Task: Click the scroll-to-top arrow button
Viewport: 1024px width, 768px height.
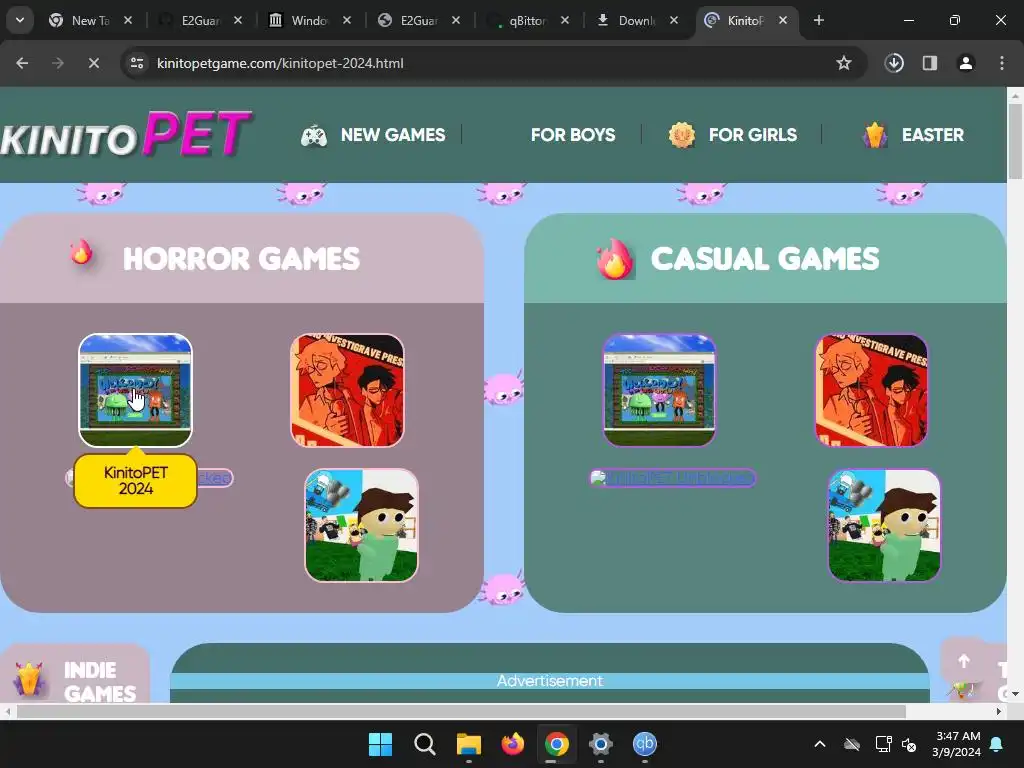Action: 963,661
